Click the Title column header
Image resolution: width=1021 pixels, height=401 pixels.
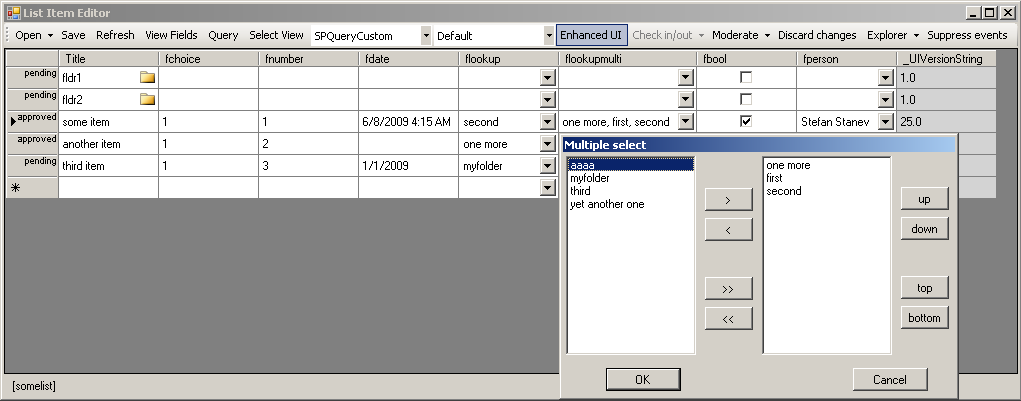[109, 59]
